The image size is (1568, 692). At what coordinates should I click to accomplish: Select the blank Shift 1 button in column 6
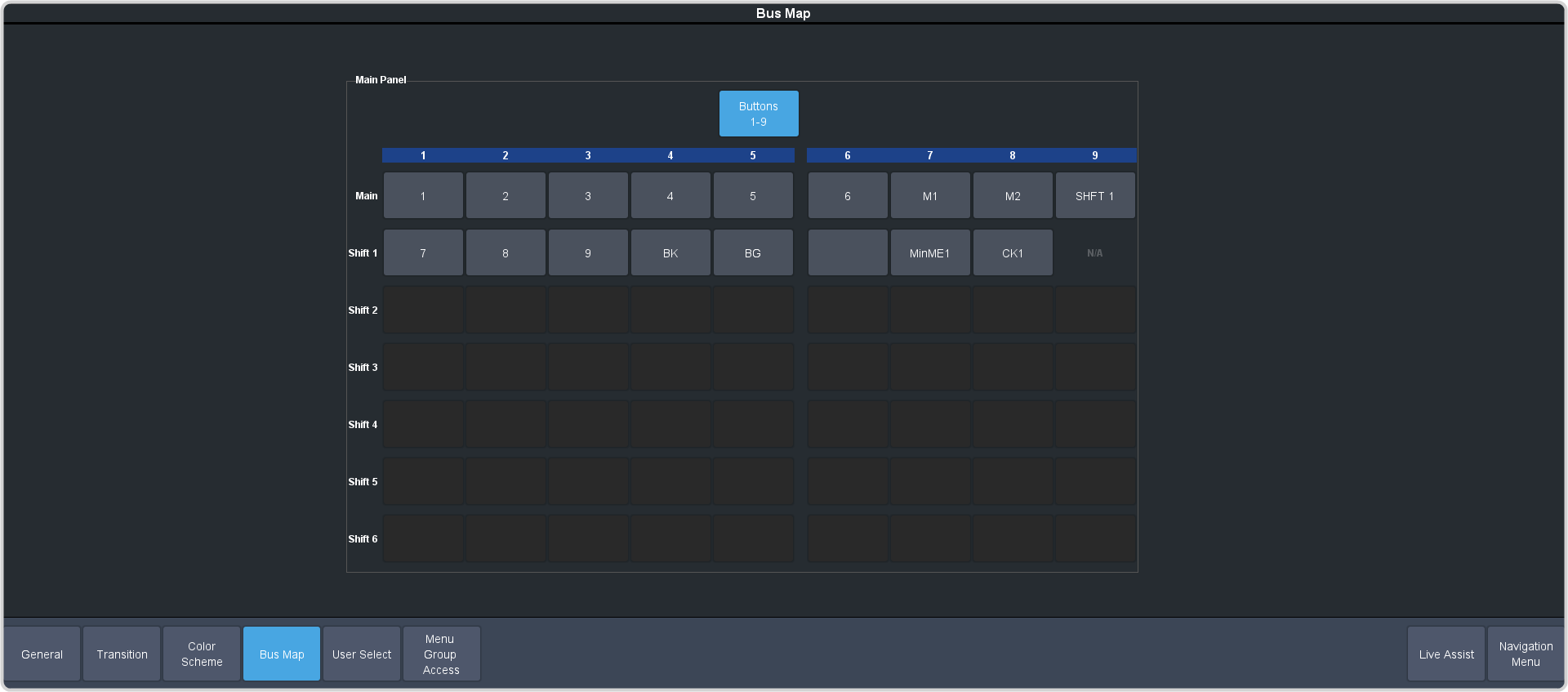click(x=848, y=253)
